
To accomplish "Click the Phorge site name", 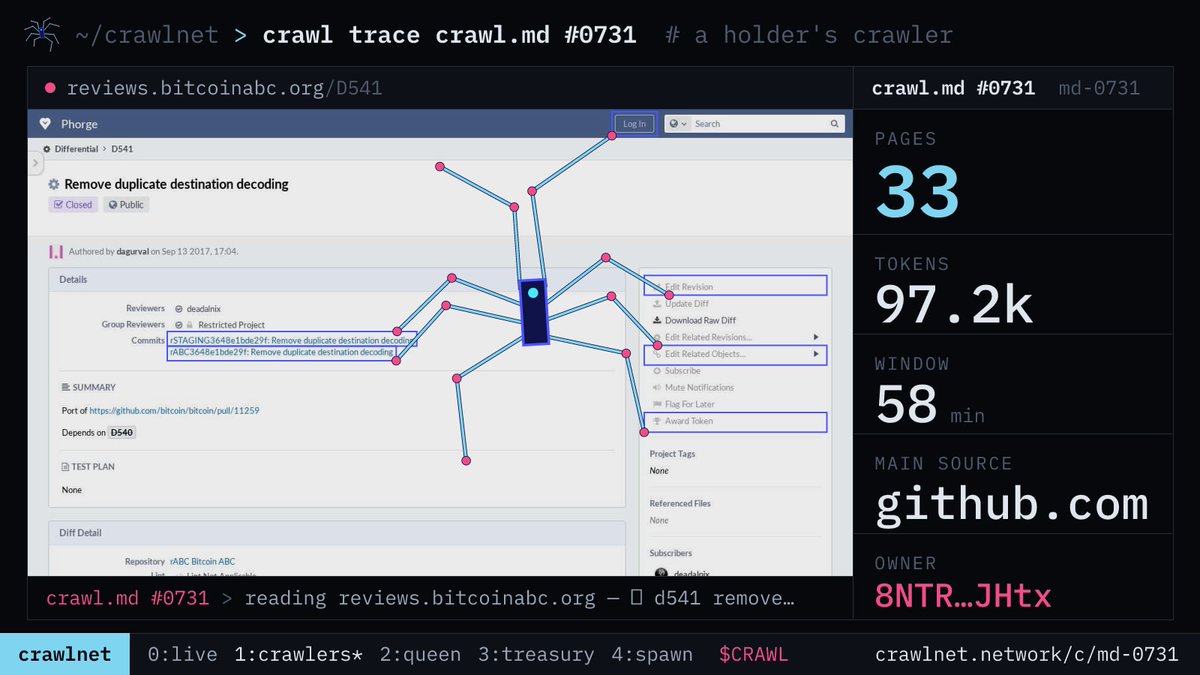I will coord(79,124).
